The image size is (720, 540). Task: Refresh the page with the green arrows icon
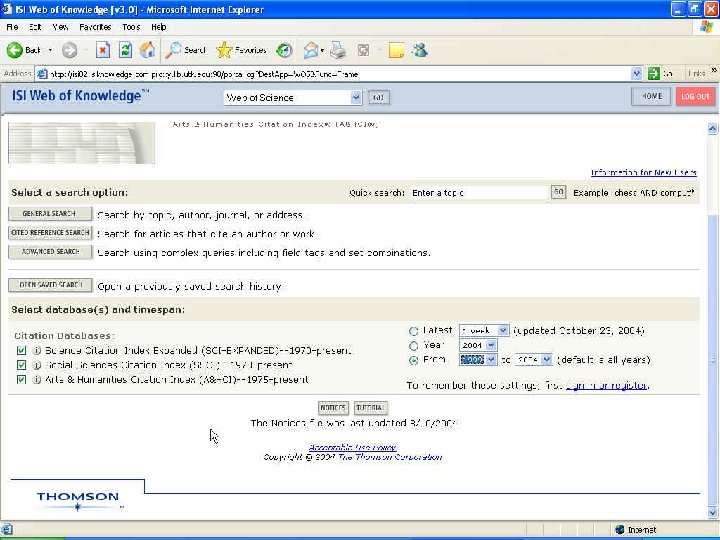125,50
